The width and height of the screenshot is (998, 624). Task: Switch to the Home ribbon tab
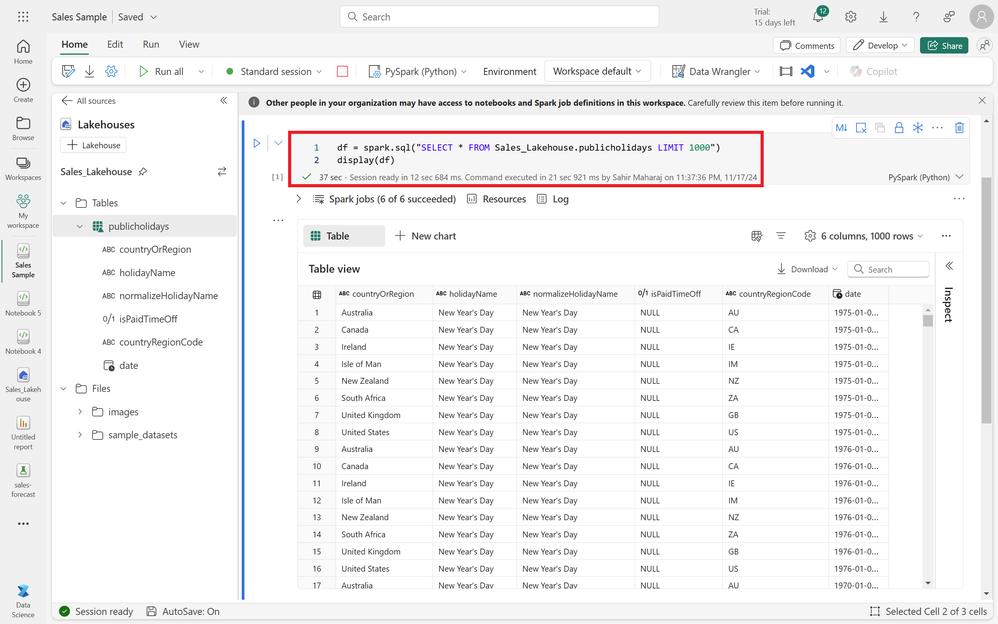(74, 45)
